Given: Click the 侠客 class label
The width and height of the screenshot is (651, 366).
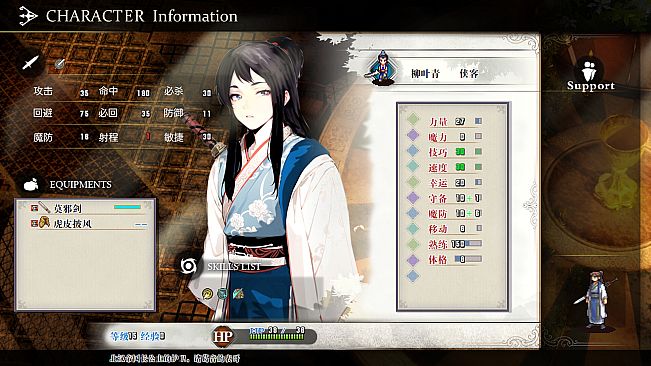Looking at the screenshot, I should (469, 74).
